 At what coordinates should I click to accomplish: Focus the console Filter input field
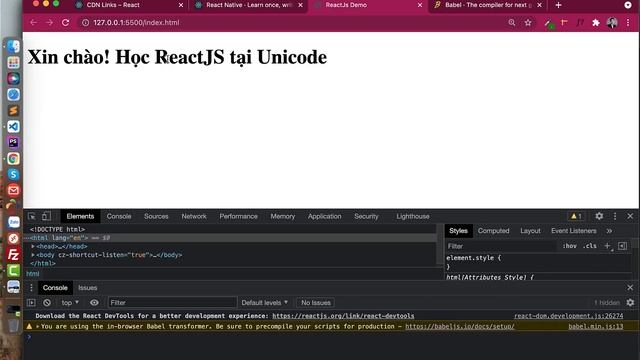pos(172,302)
